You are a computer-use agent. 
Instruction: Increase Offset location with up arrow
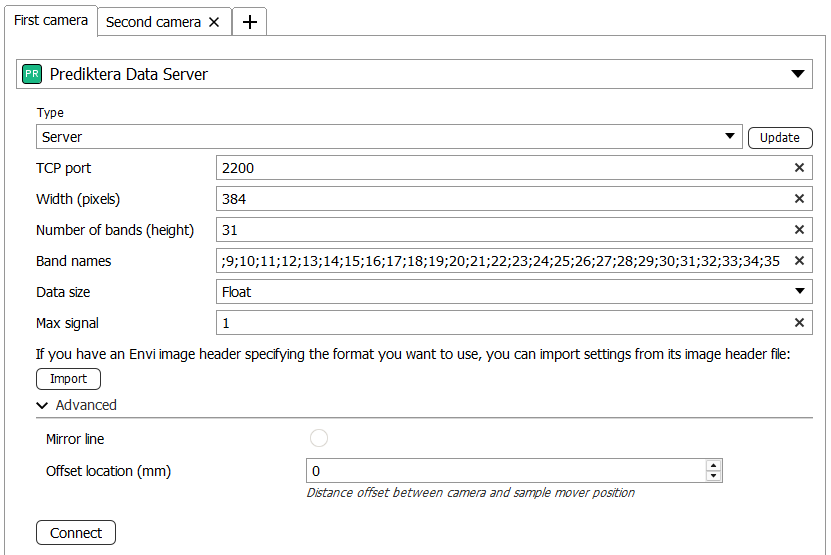click(x=713, y=465)
